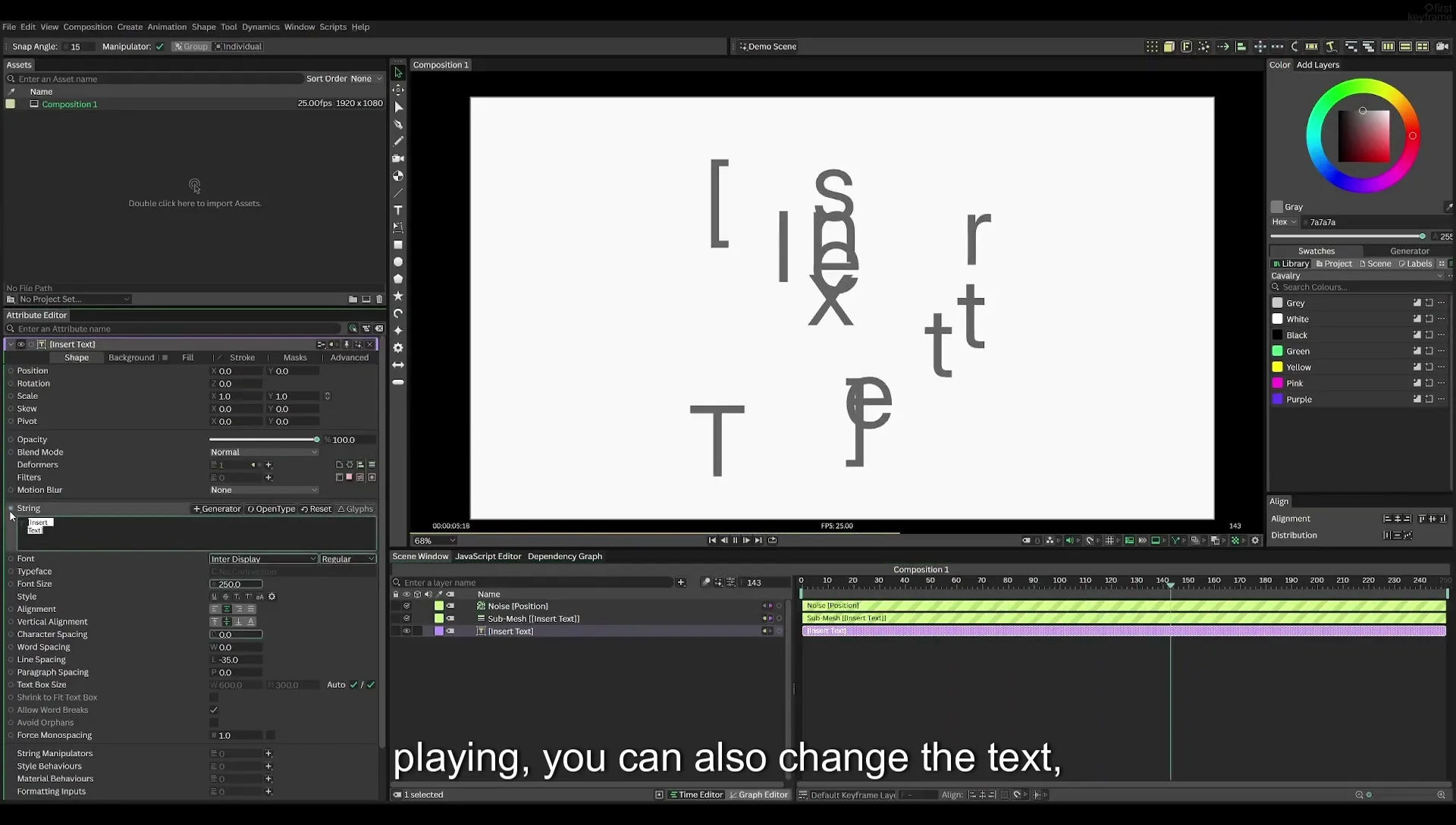Toggle the Manipulator checkbox
This screenshot has width=1456, height=825.
pos(160,47)
